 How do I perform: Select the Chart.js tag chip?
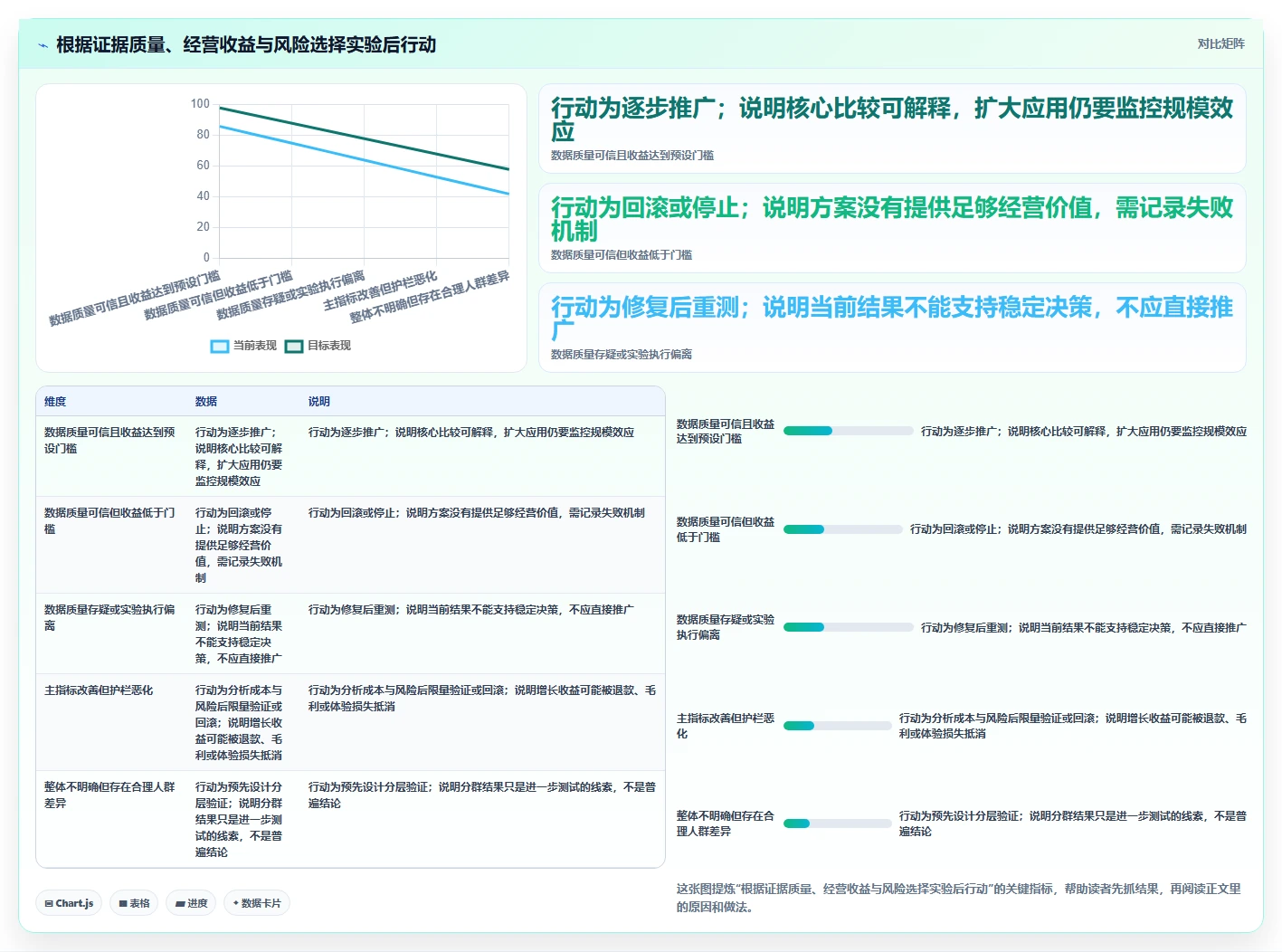pyautogui.click(x=69, y=903)
